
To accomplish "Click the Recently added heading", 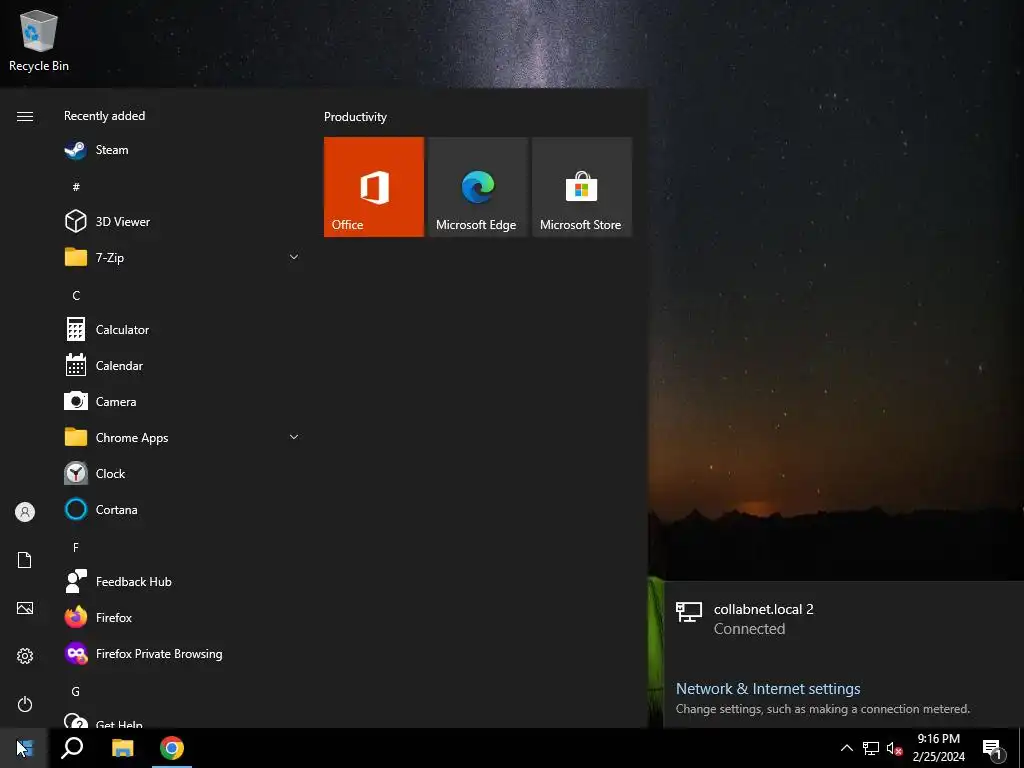I will tap(104, 116).
